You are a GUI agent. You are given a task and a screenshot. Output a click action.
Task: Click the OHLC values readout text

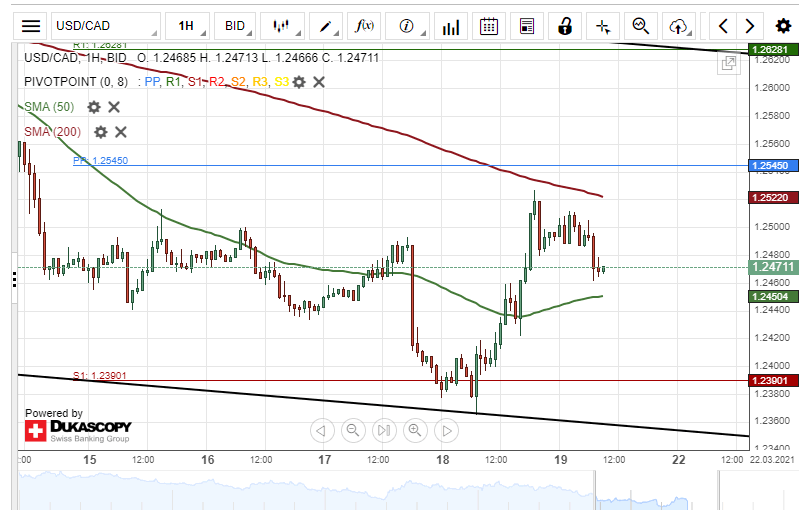[258, 58]
